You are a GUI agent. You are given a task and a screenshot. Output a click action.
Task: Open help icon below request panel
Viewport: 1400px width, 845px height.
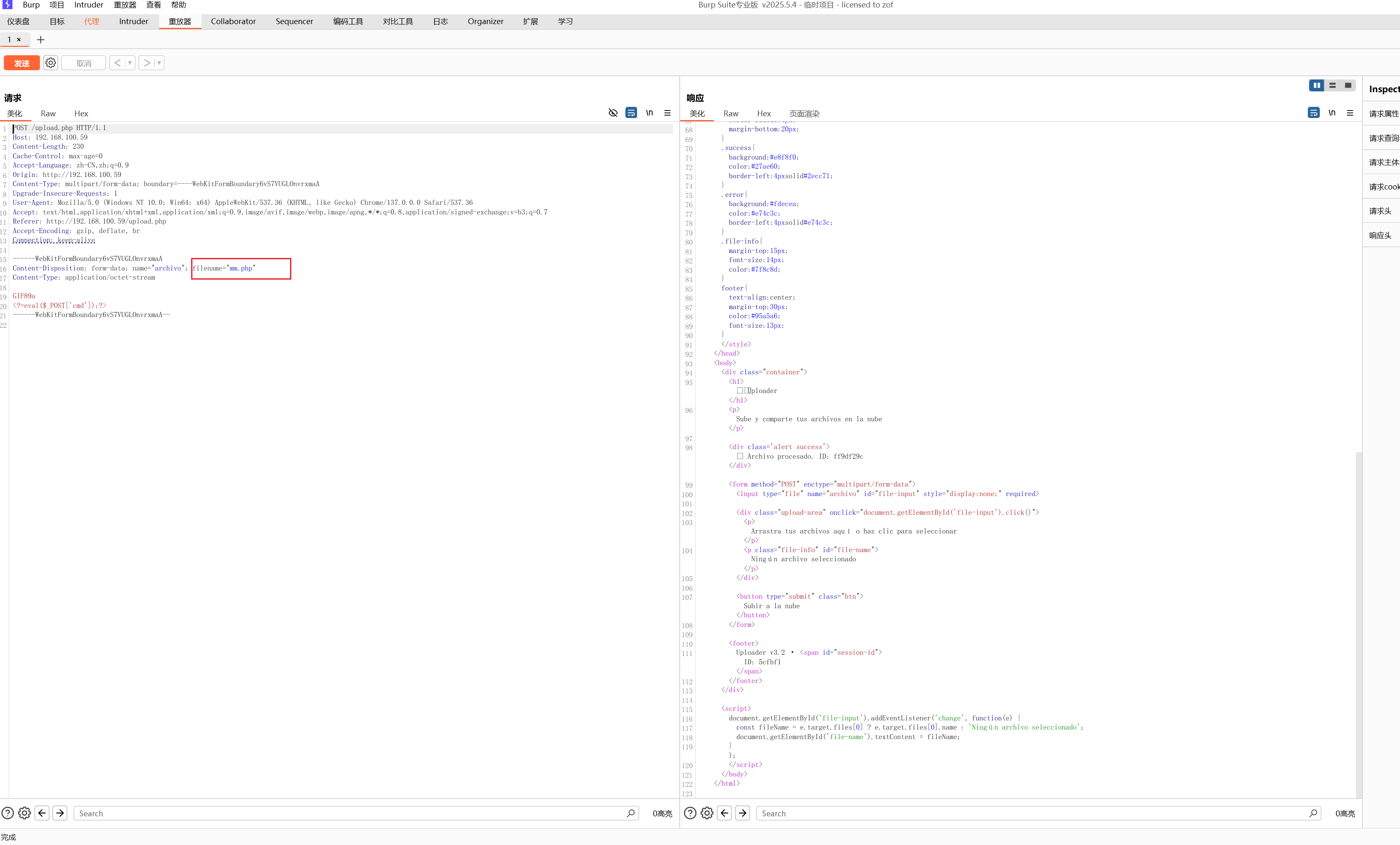click(x=7, y=813)
